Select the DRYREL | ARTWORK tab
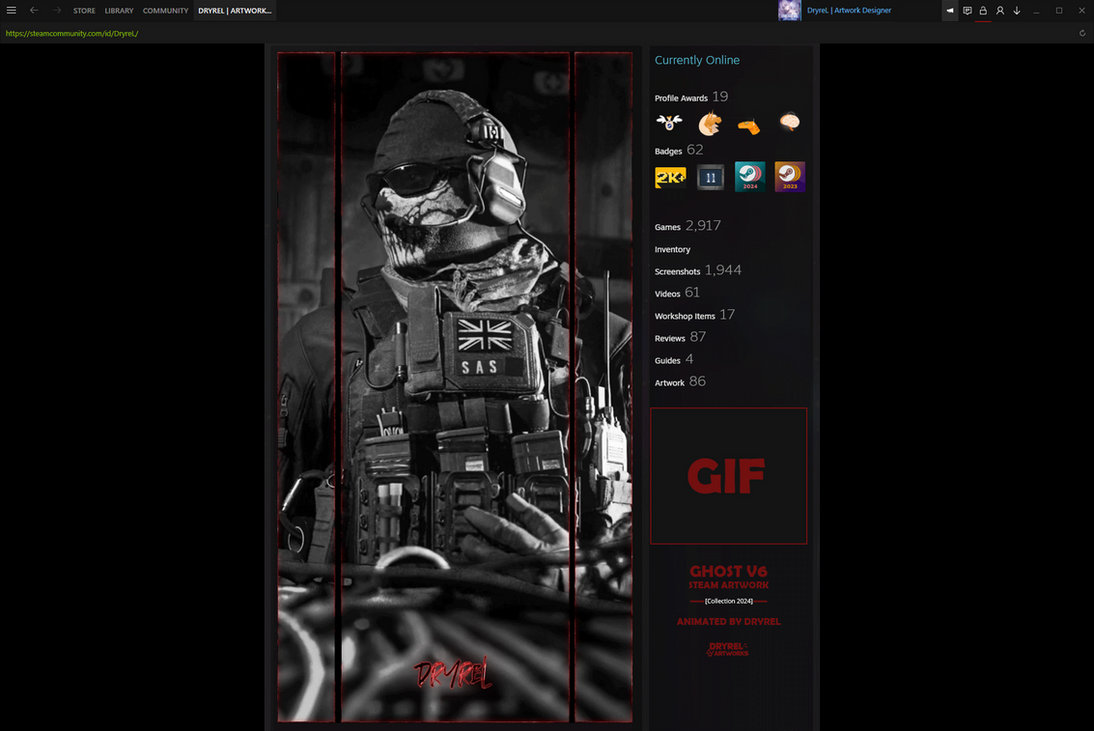 point(234,10)
